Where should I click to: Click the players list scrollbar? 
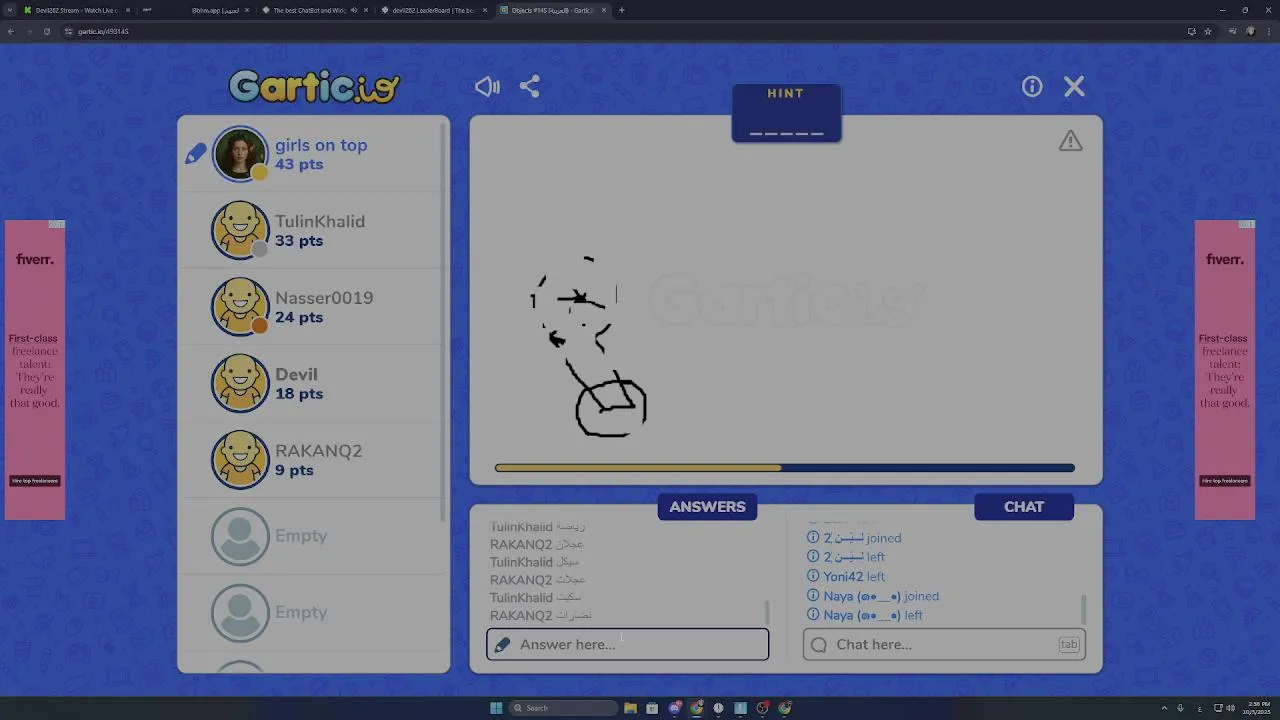(x=443, y=320)
